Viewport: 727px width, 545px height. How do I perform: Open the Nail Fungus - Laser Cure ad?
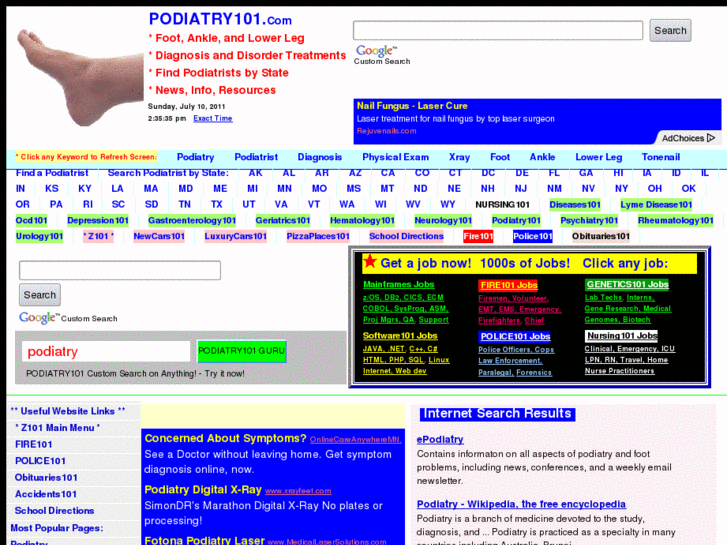[x=412, y=106]
